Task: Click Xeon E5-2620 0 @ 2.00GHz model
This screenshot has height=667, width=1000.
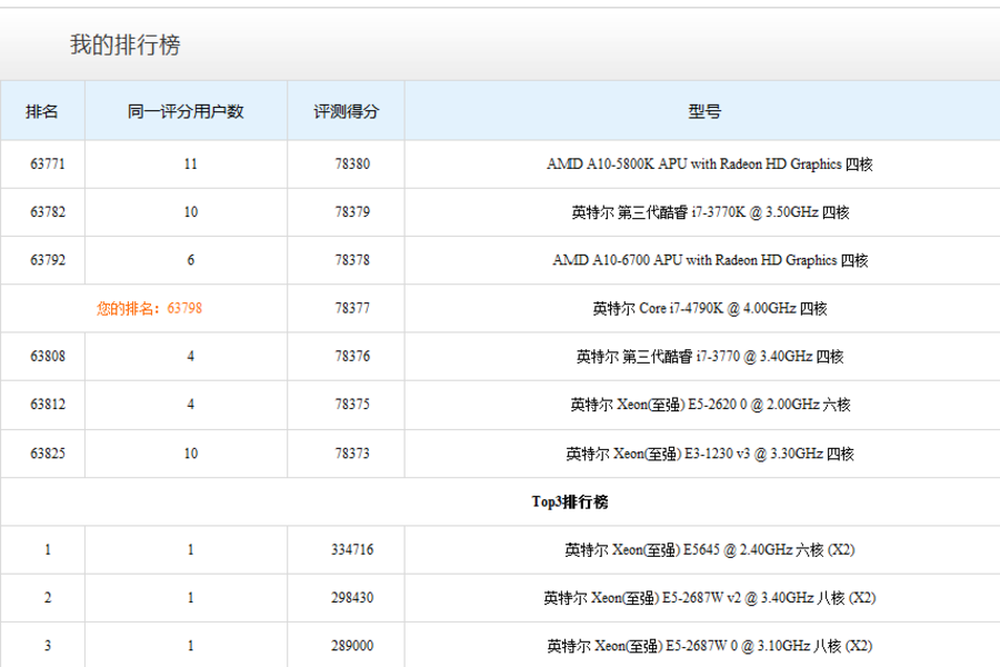Action: pyautogui.click(x=710, y=404)
